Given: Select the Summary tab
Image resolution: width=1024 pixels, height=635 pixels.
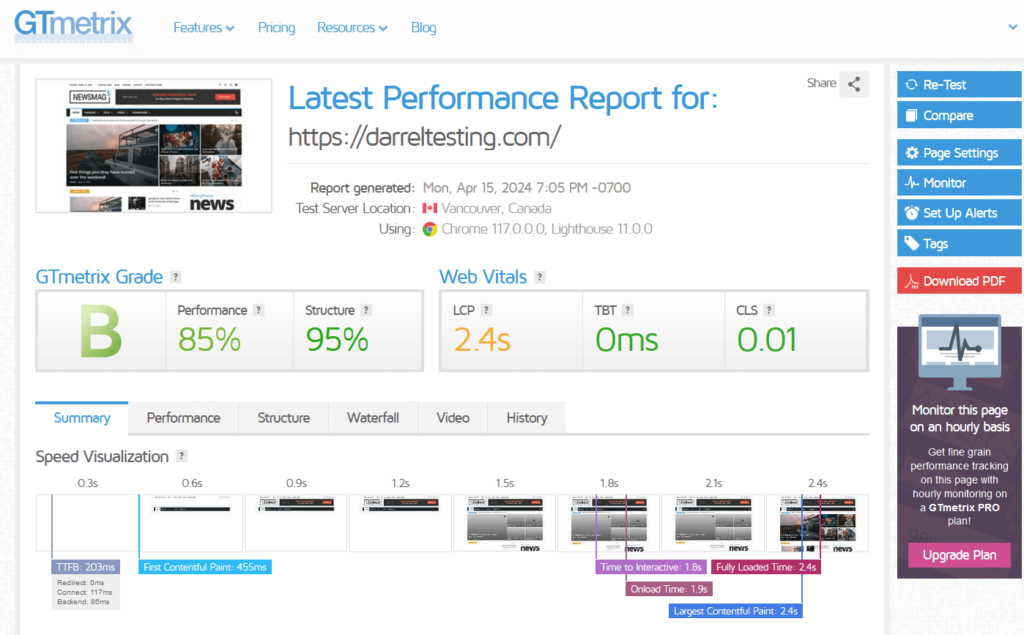Looking at the screenshot, I should coord(82,417).
